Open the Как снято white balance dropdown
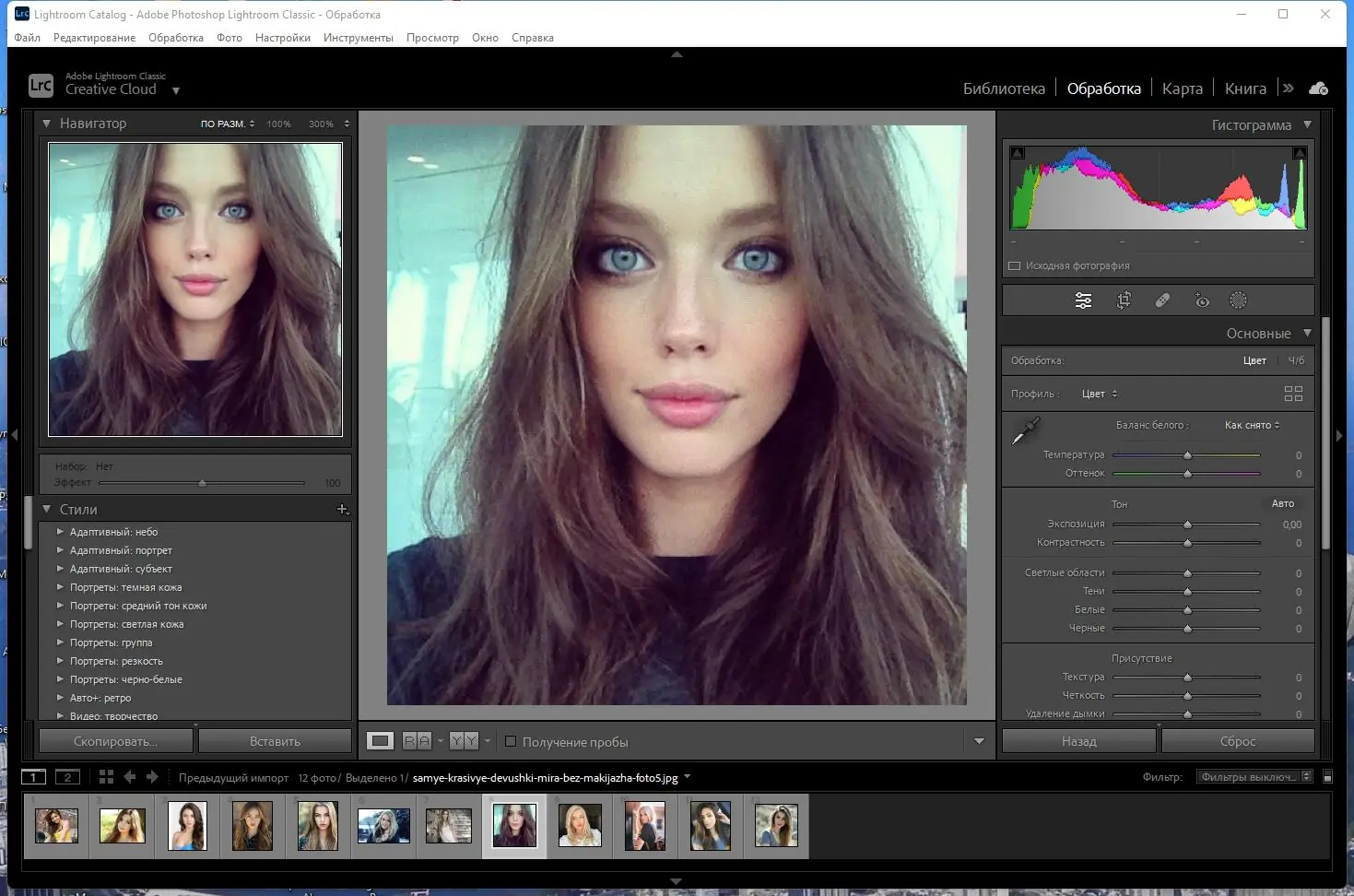This screenshot has height=896, width=1354. click(1252, 425)
